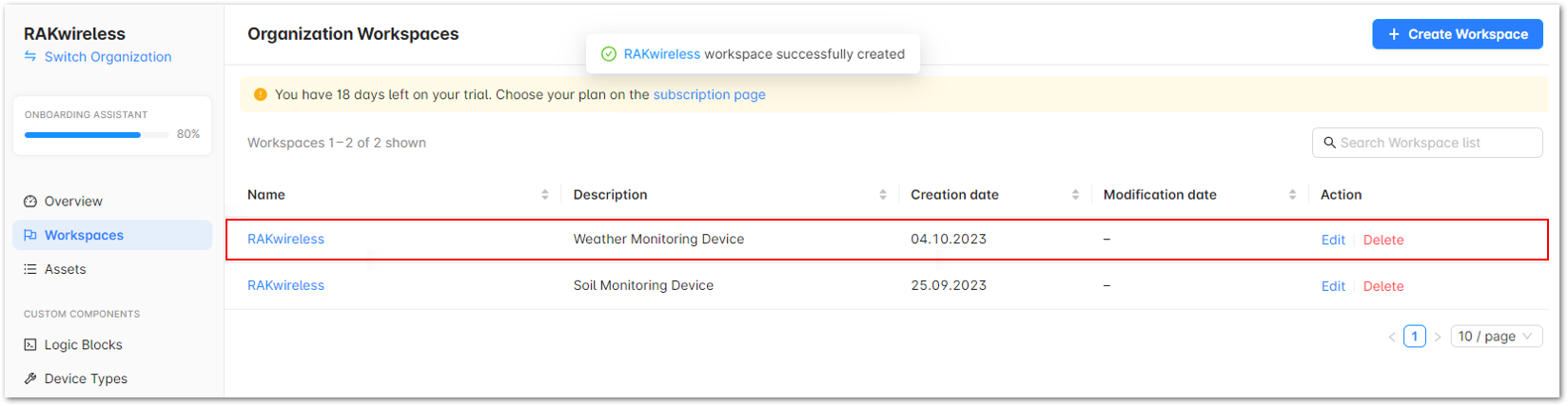
Task: Edit the Weather Monitoring Device workspace
Action: 1333,240
